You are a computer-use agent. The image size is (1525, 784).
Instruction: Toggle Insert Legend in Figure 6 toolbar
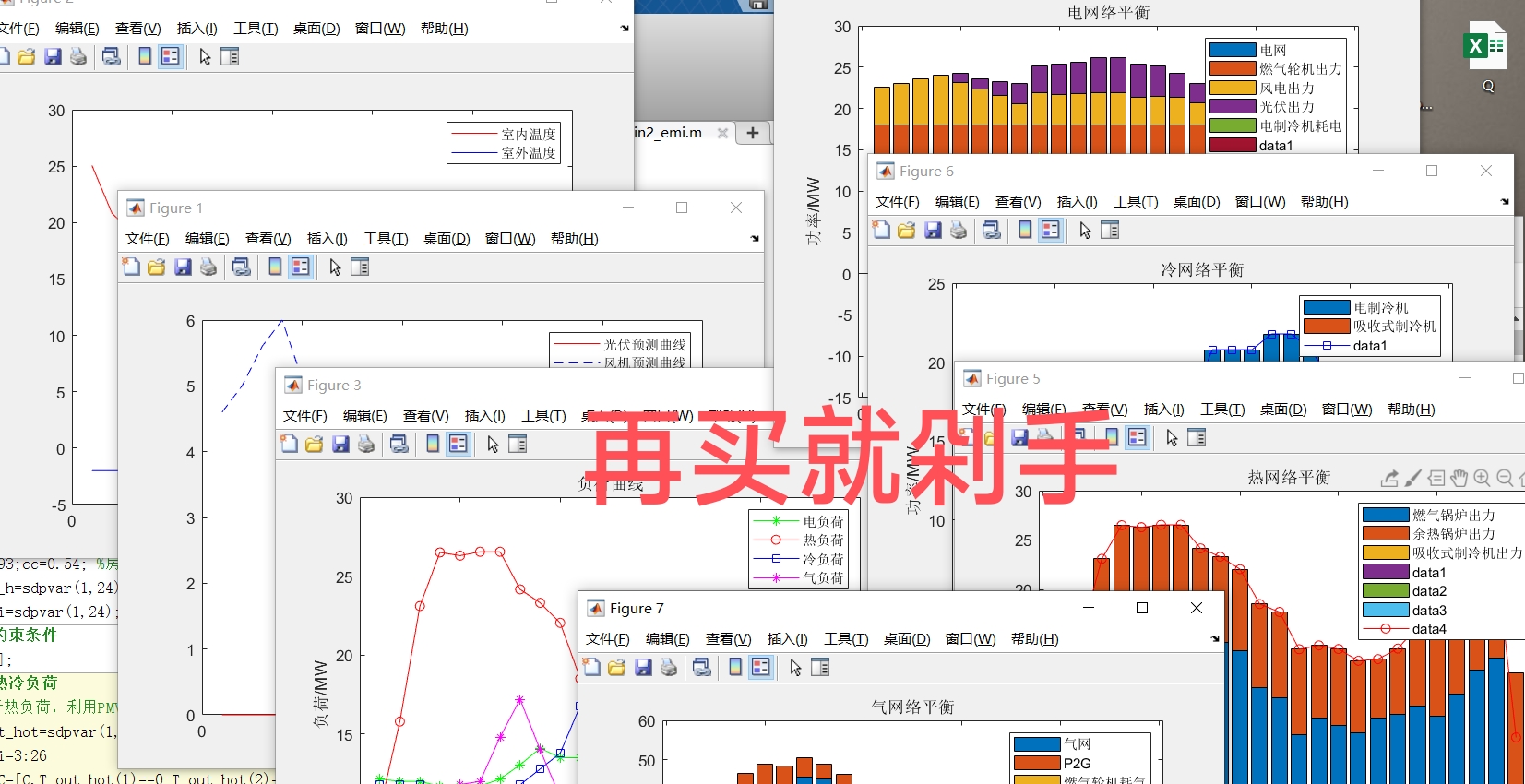click(1051, 230)
